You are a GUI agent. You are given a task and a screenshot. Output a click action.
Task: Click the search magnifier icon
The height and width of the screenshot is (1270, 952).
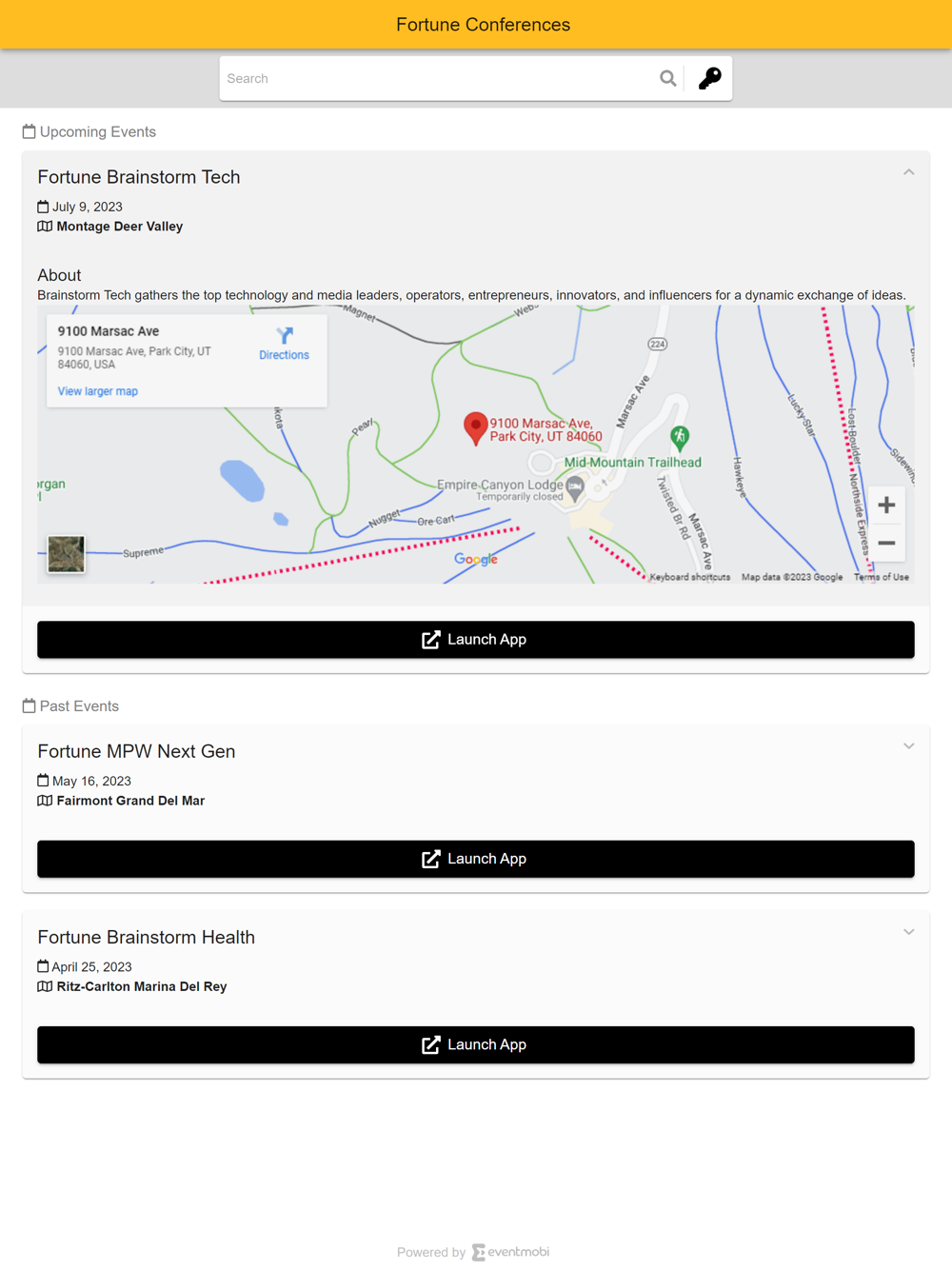pos(667,78)
